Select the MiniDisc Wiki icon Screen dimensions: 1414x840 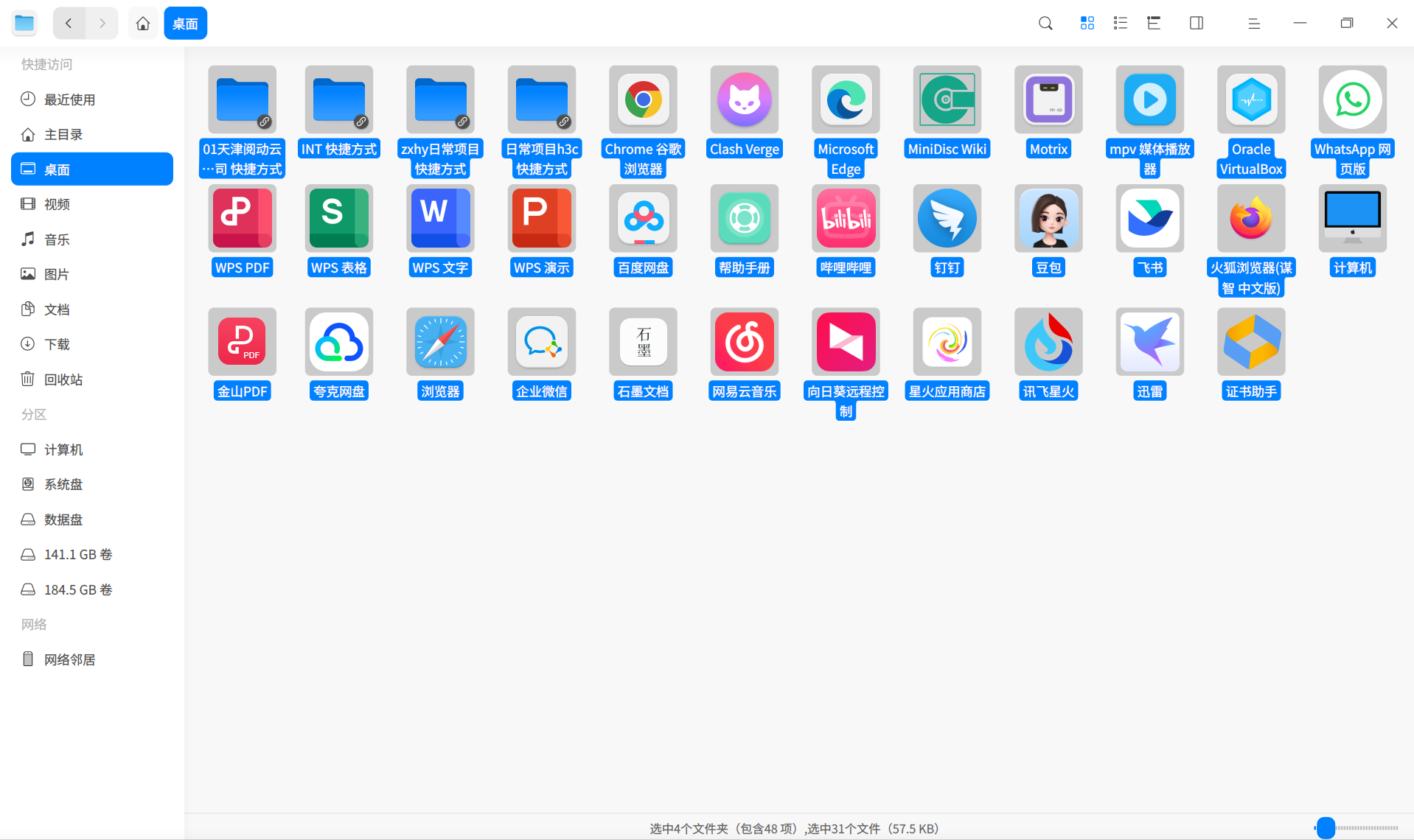click(947, 99)
